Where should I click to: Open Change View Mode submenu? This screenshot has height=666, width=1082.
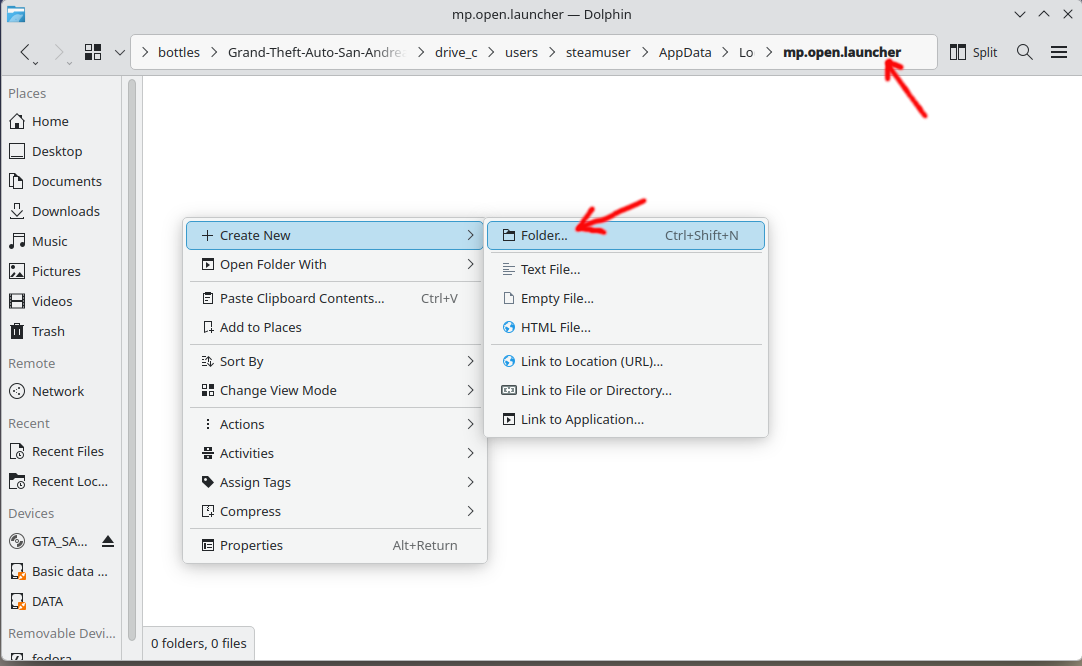pos(335,391)
